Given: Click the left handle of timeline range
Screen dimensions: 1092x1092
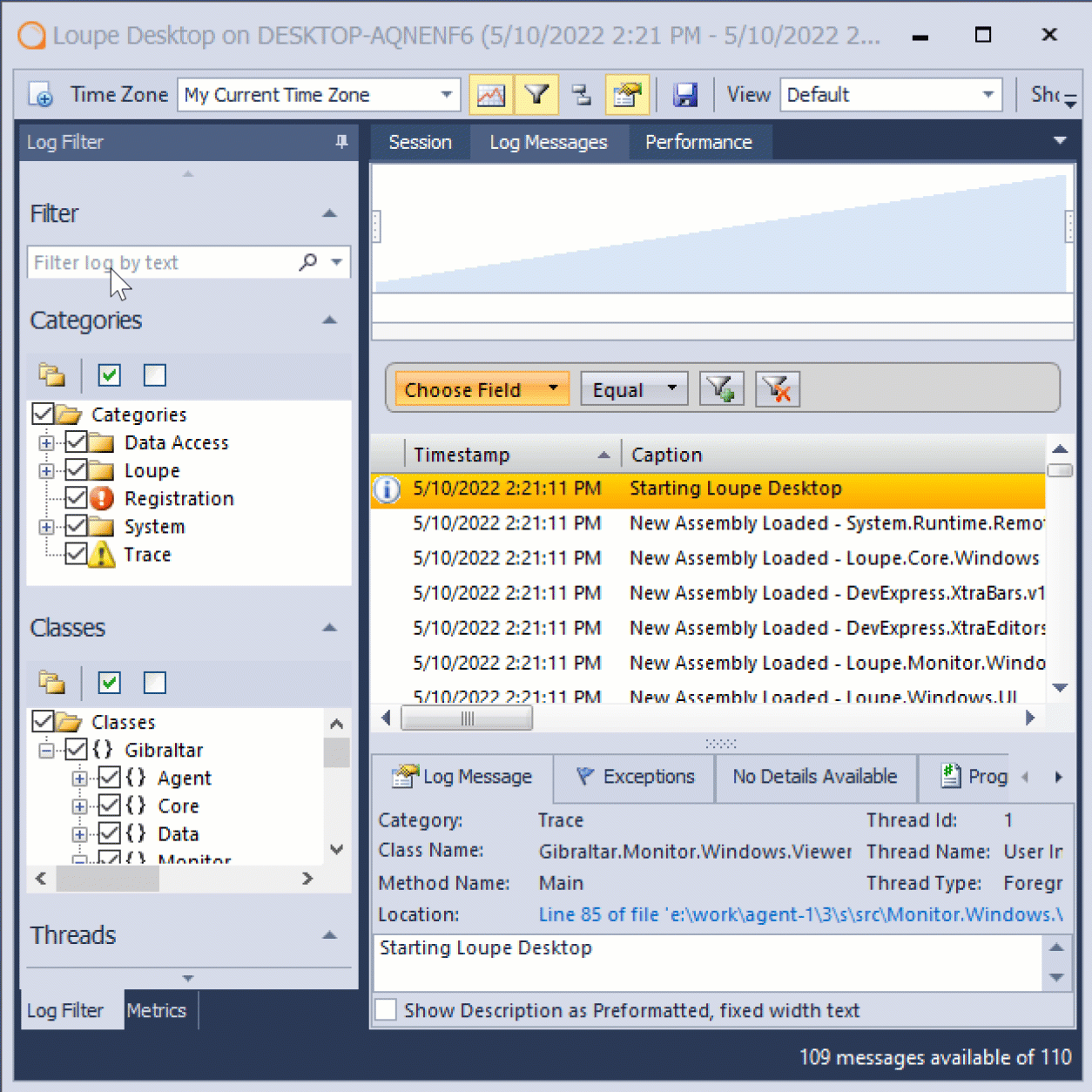Looking at the screenshot, I should [x=376, y=226].
